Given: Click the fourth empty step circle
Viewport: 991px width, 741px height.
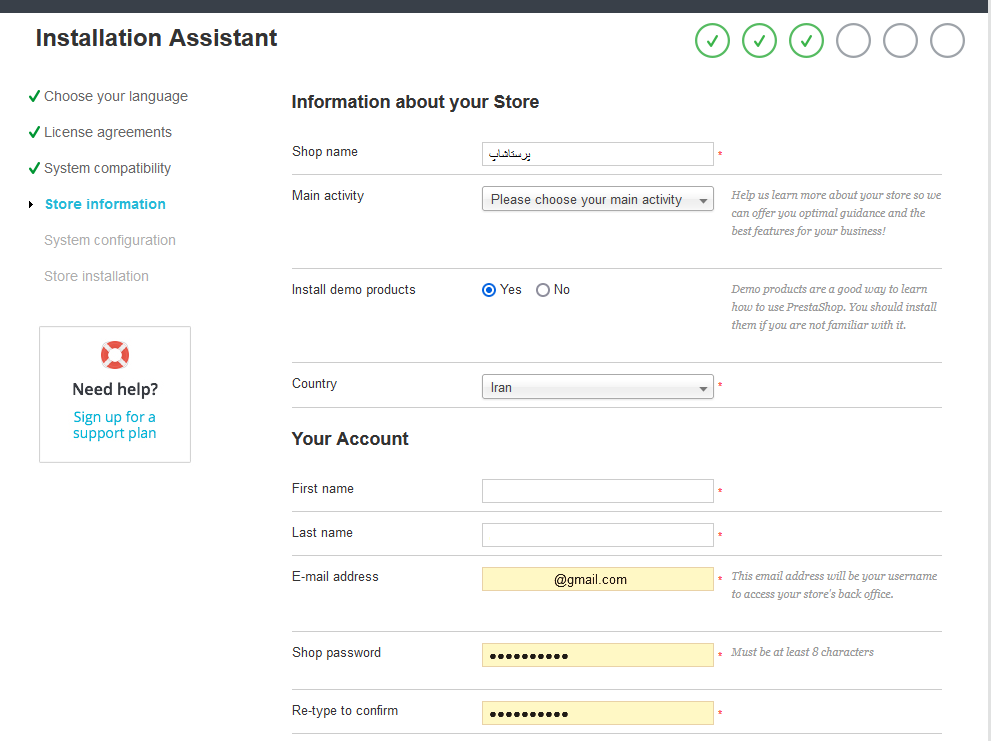Looking at the screenshot, I should [853, 40].
